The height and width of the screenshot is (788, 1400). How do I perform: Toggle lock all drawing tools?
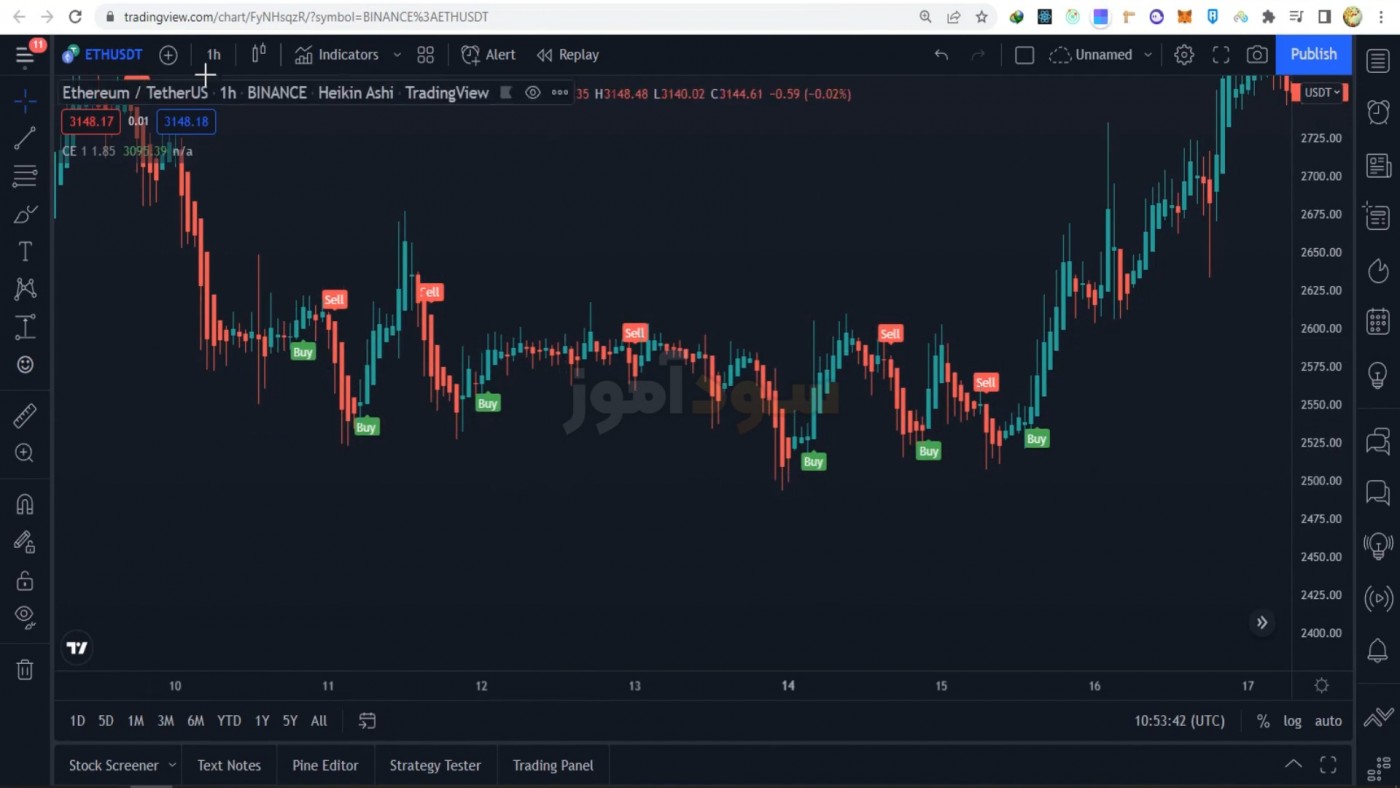click(25, 580)
